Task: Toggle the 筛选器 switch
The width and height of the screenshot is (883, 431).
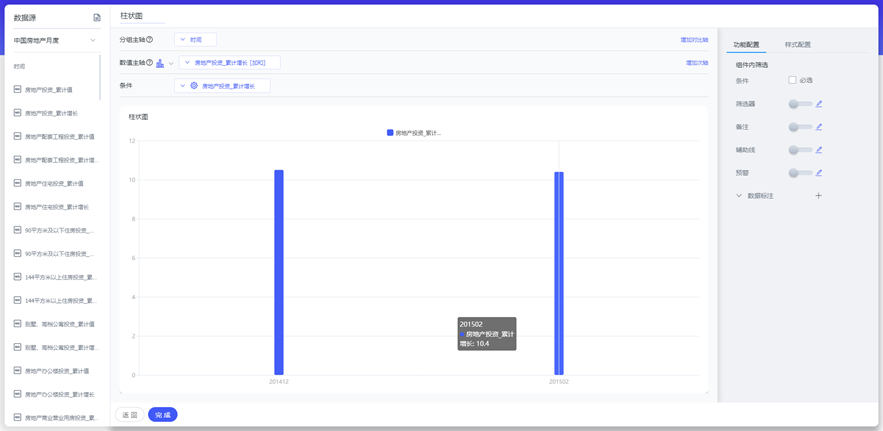Action: click(798, 104)
